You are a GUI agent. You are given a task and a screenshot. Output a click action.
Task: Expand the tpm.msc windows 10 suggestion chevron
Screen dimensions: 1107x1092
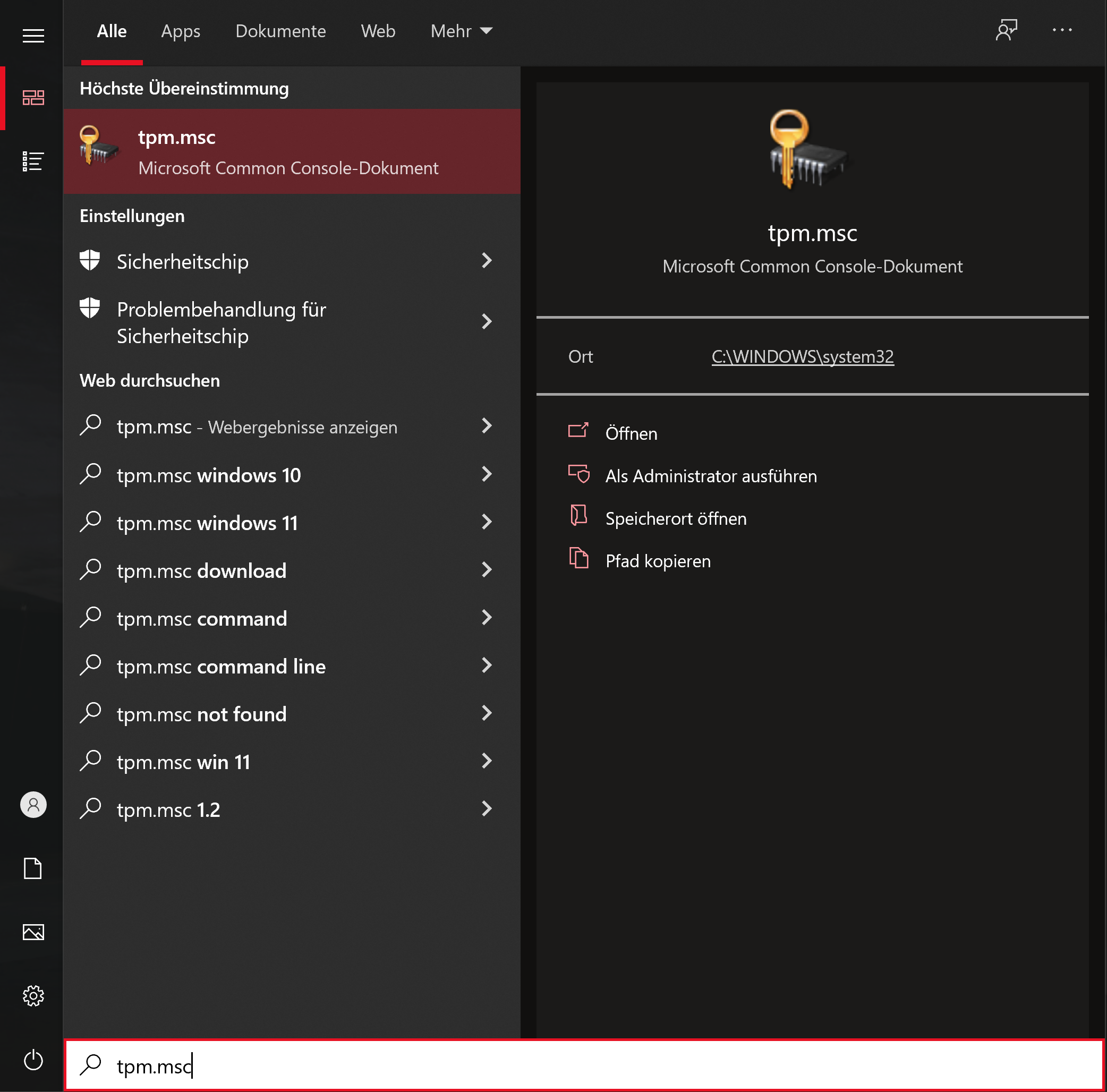click(x=487, y=474)
